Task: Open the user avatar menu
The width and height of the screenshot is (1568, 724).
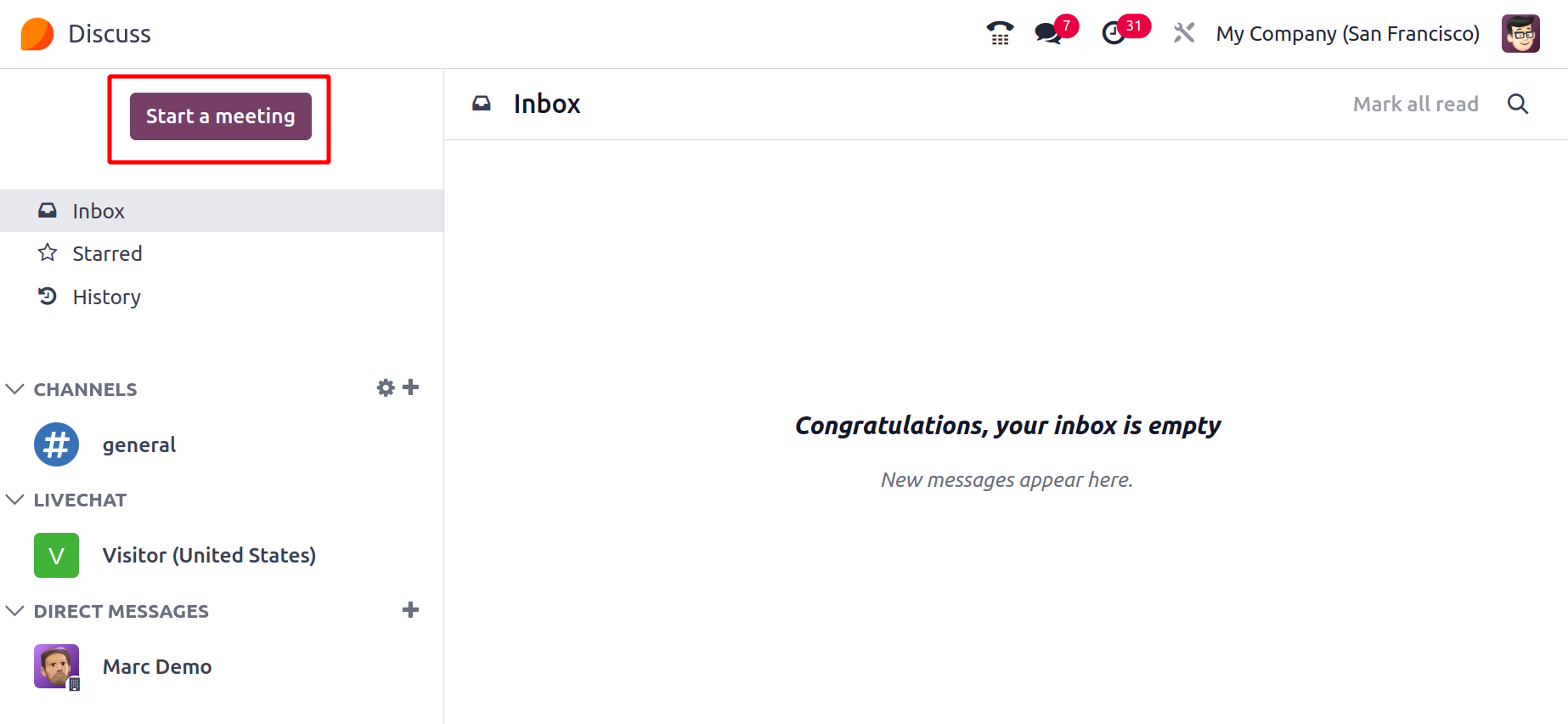Action: [1520, 34]
